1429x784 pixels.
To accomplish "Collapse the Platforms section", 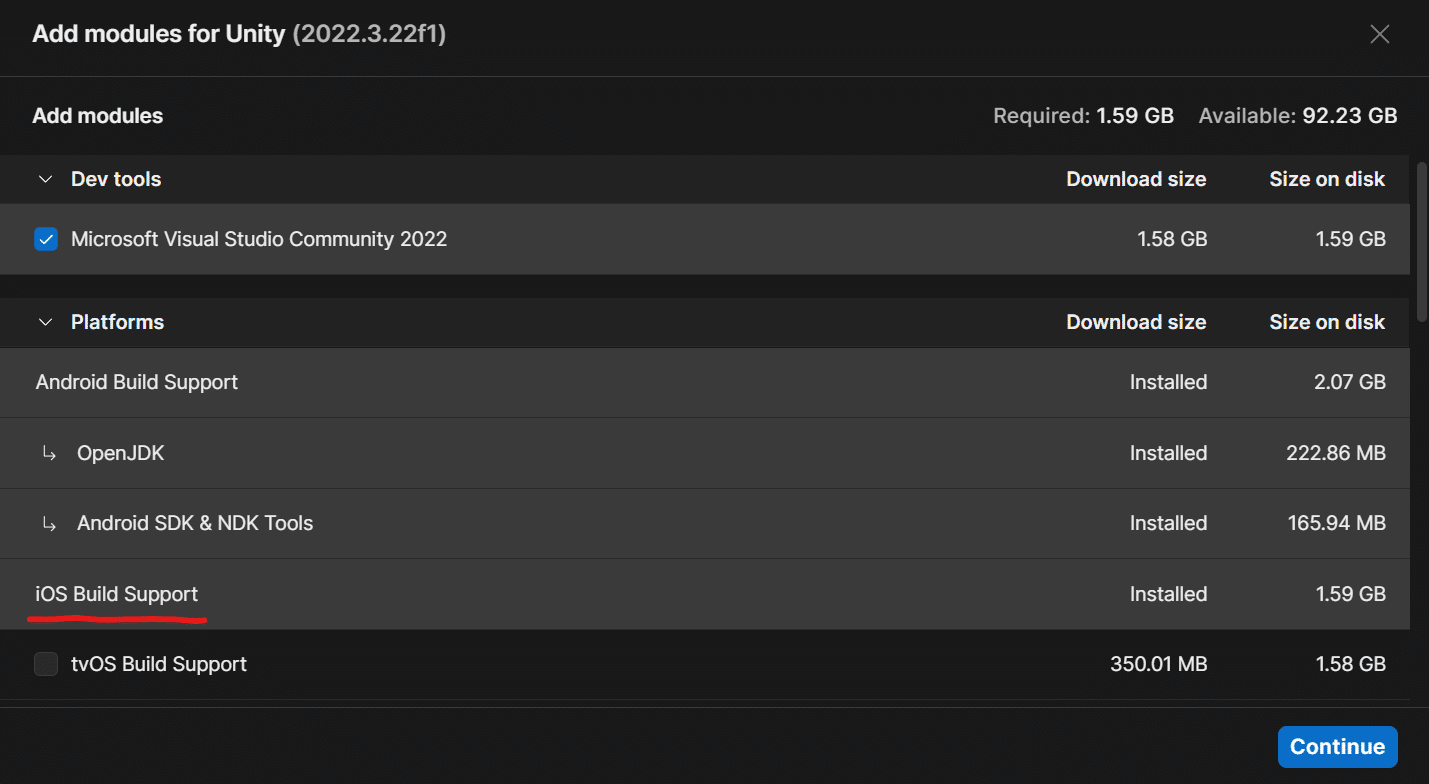I will coord(45,322).
